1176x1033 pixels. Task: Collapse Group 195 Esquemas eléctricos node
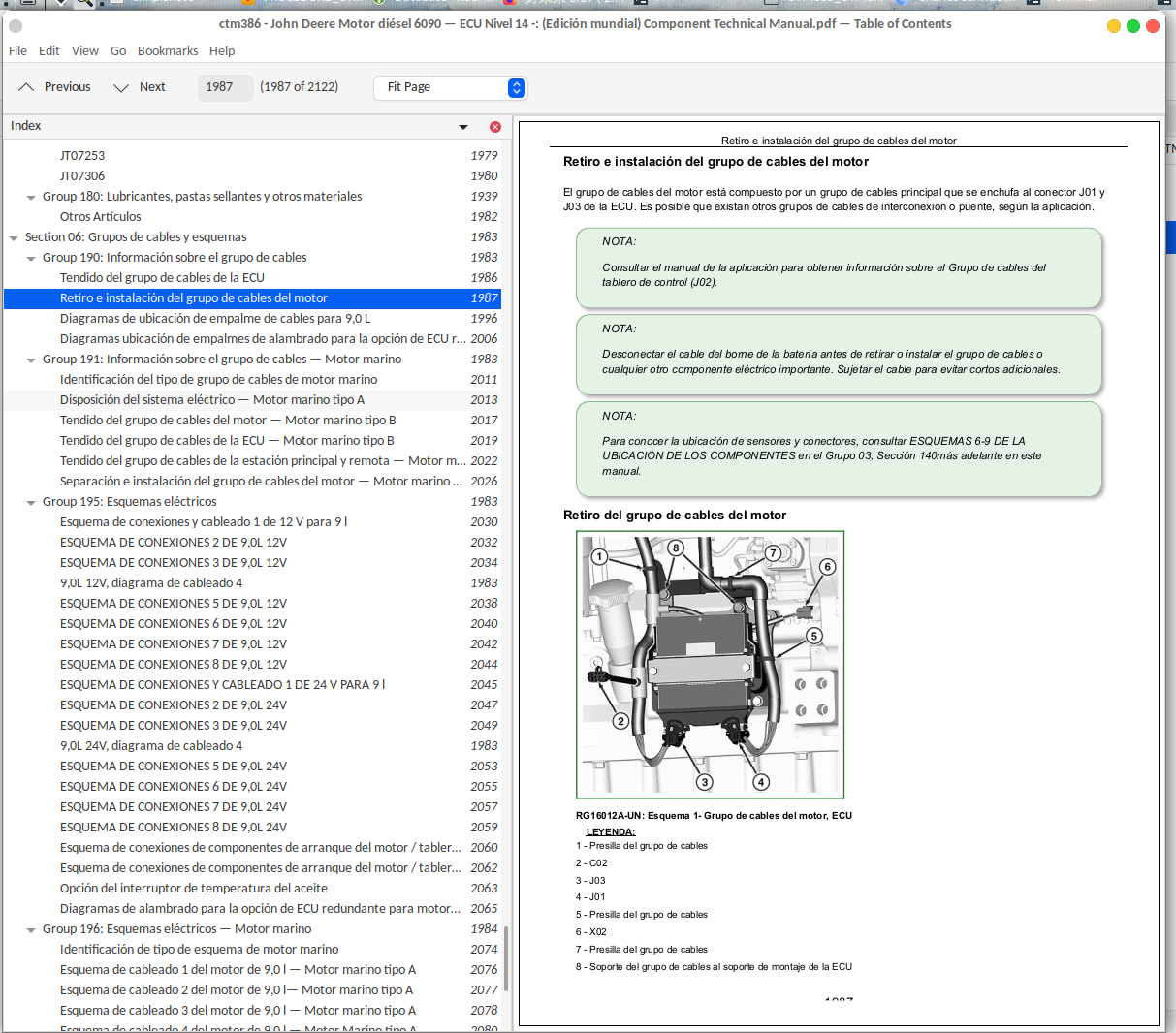(x=31, y=502)
